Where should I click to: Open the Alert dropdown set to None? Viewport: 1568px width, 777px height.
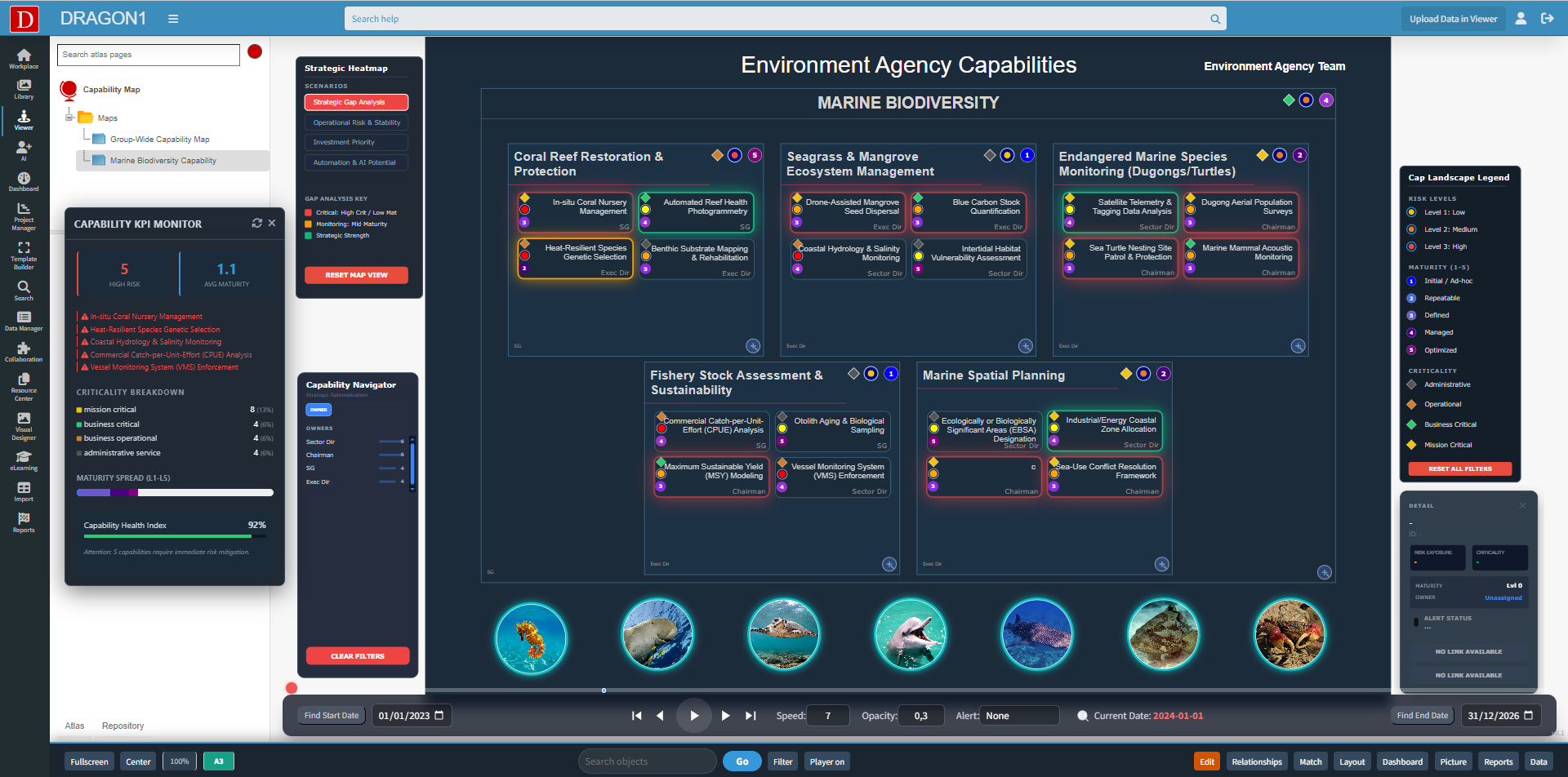1019,715
